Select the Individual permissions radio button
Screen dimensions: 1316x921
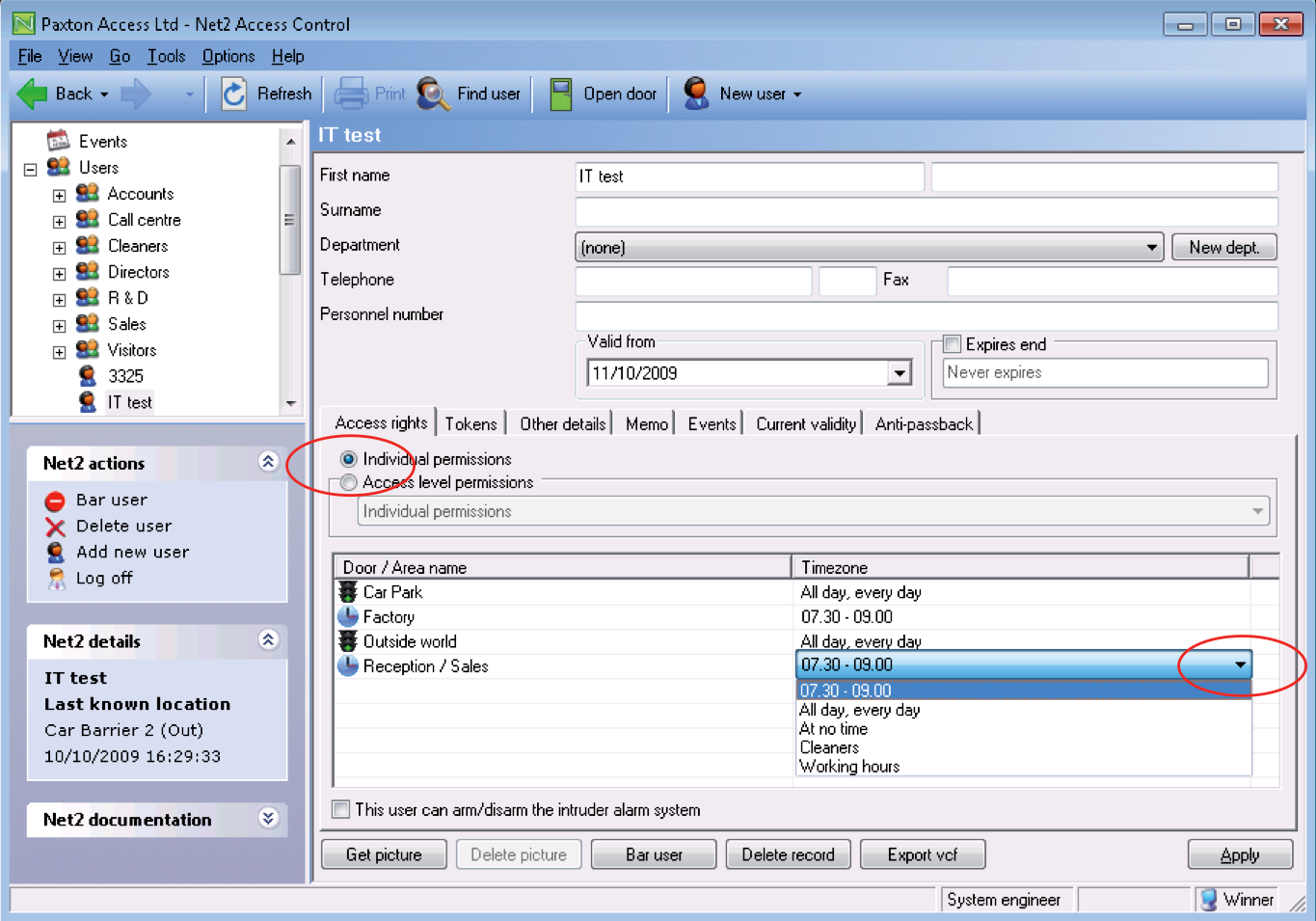pos(348,459)
